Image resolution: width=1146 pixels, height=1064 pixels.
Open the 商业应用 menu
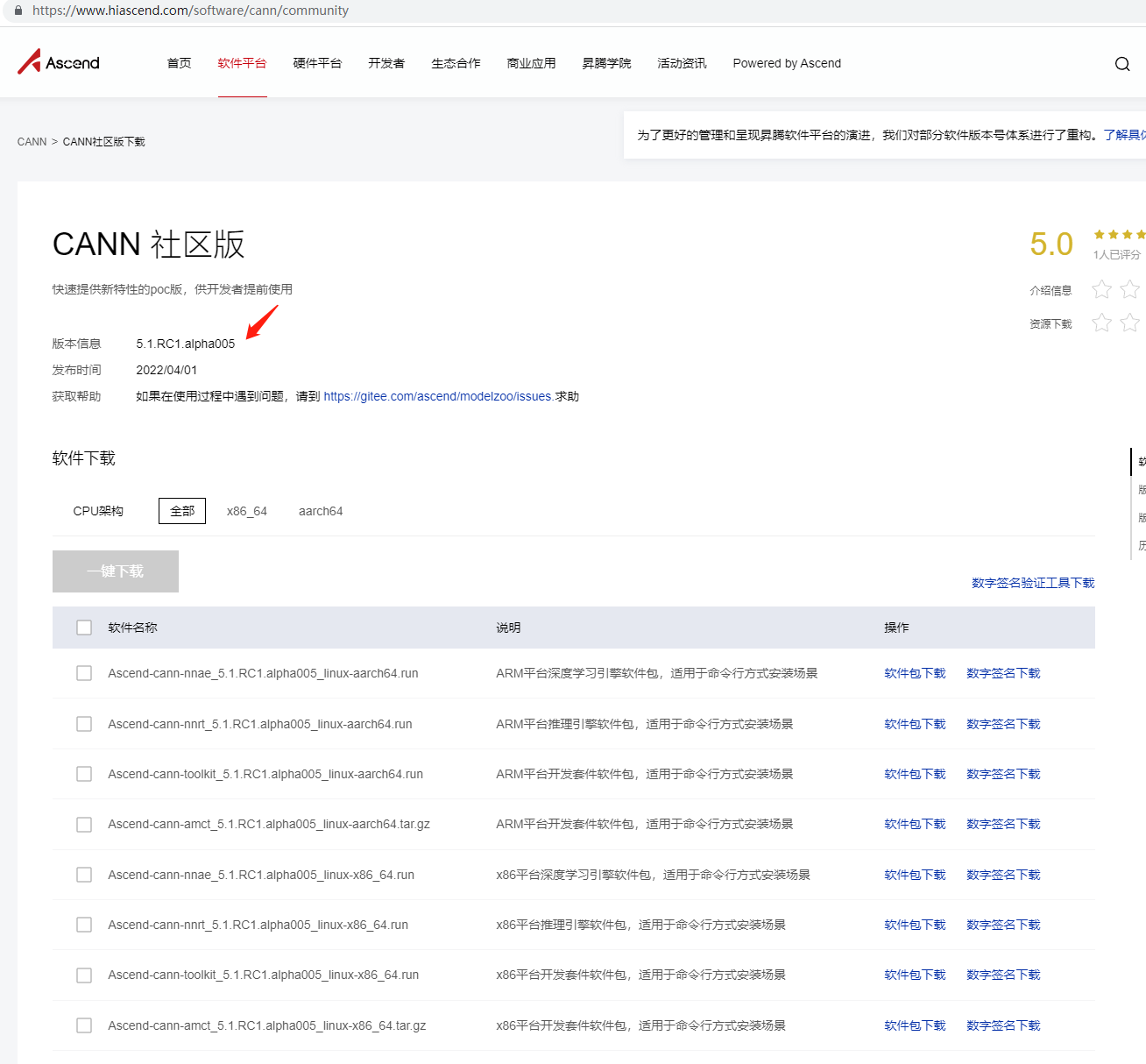532,63
